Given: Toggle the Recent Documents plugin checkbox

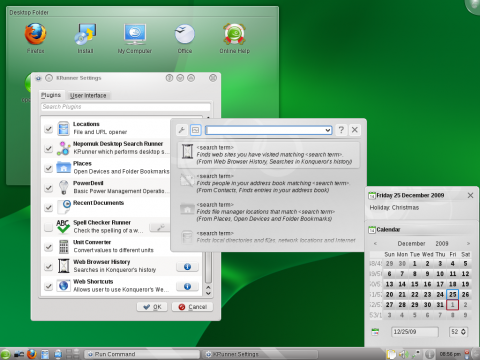Looking at the screenshot, I should [x=49, y=207].
